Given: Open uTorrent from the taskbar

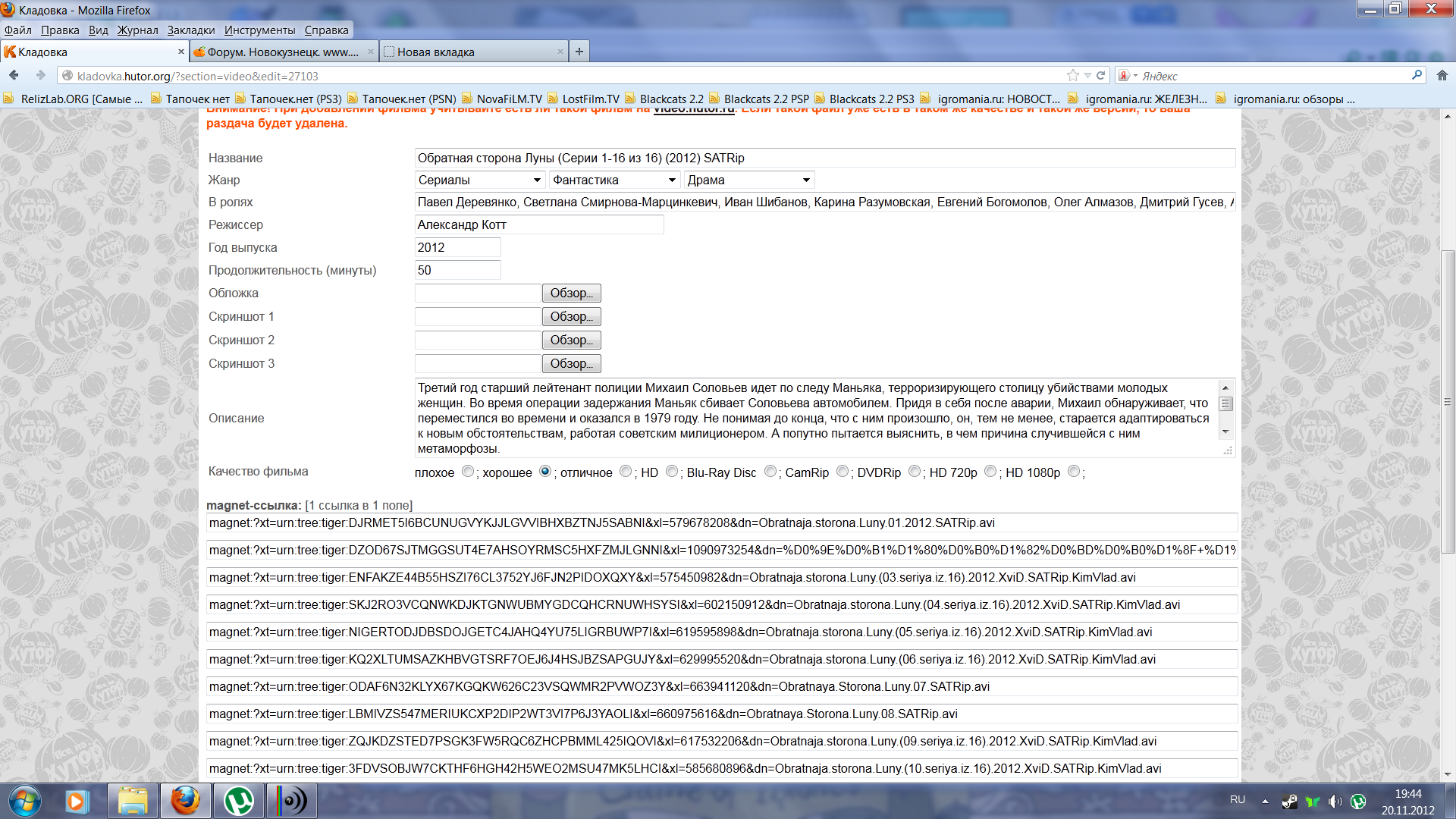Looking at the screenshot, I should click(238, 801).
